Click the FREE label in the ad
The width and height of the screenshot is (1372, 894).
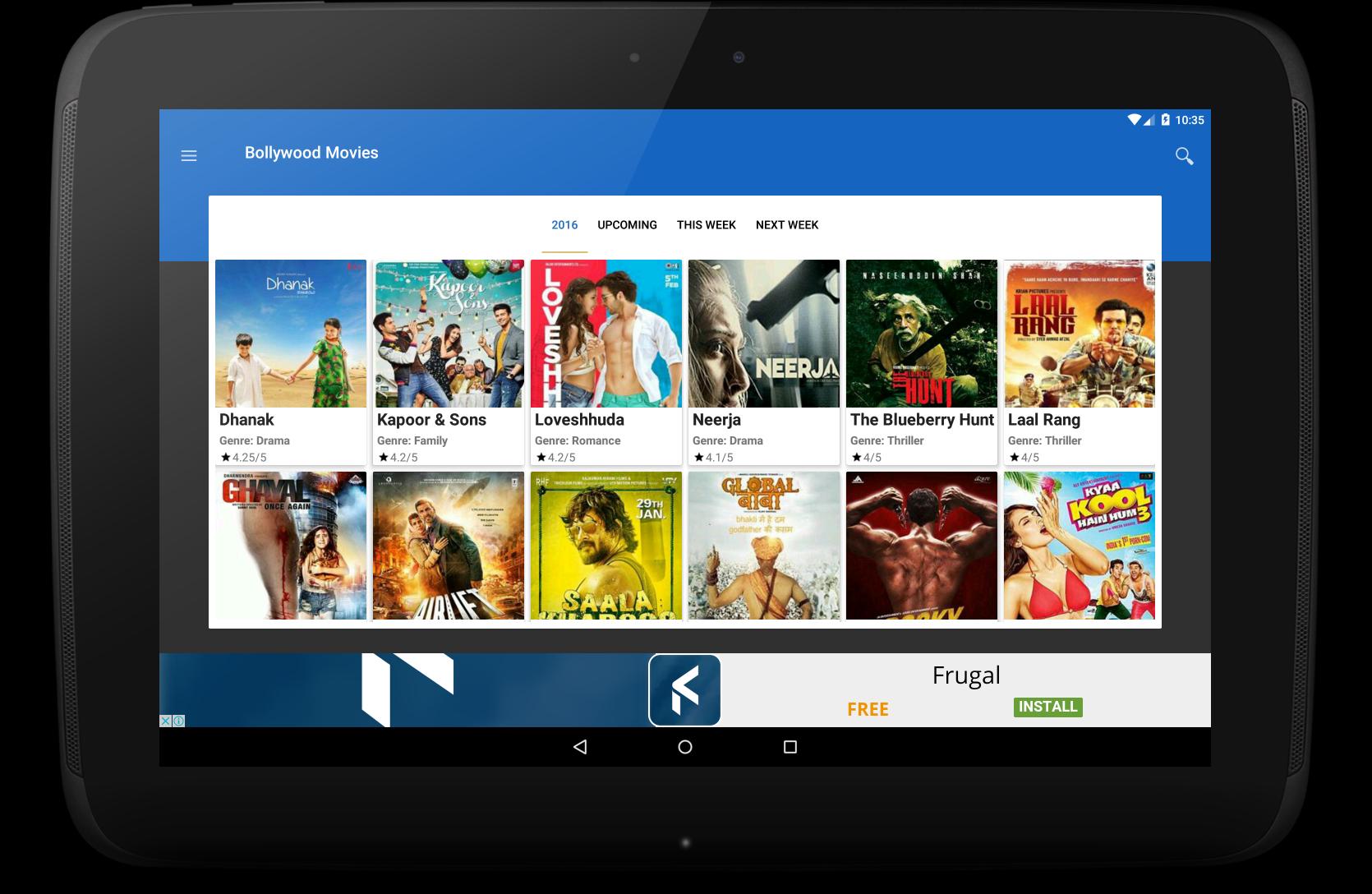(868, 709)
